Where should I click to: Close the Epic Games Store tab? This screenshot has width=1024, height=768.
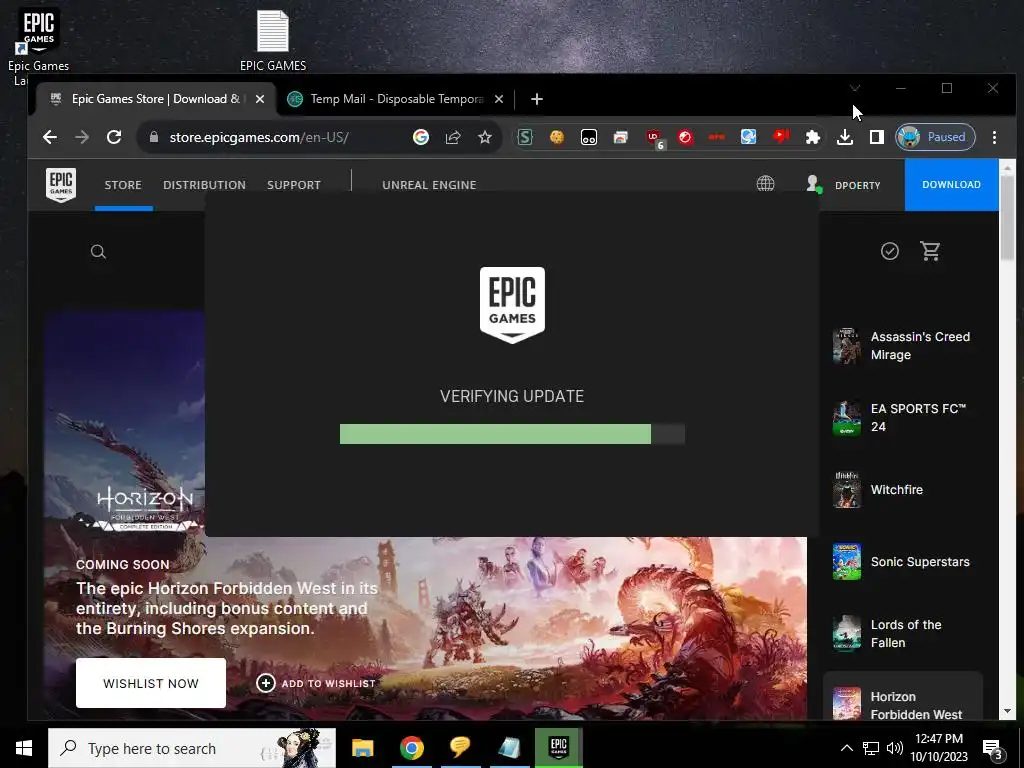pyautogui.click(x=260, y=99)
